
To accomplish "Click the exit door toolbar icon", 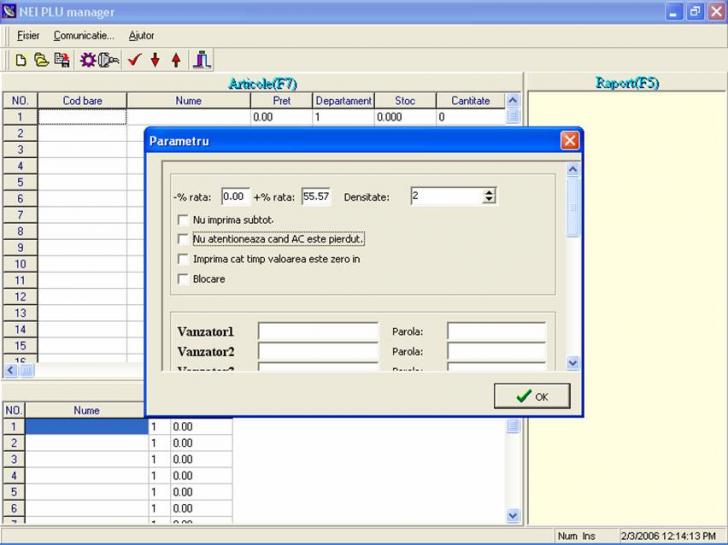I will pos(202,60).
